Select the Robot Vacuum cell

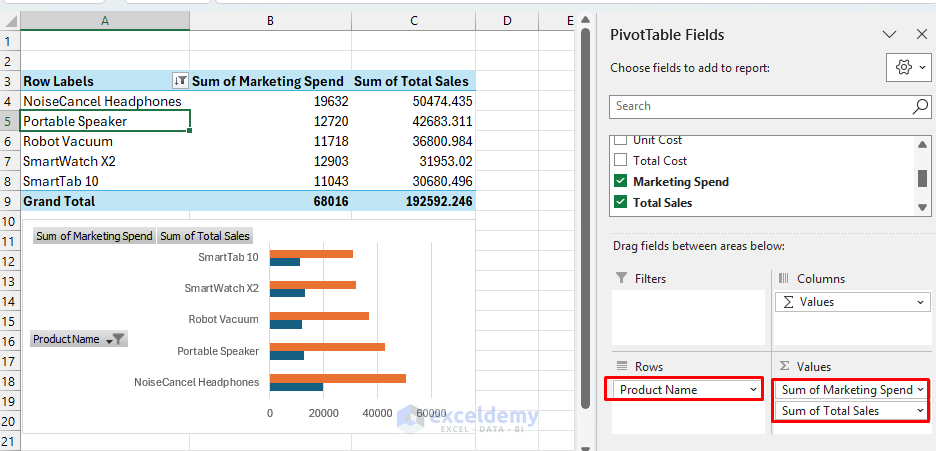point(105,141)
